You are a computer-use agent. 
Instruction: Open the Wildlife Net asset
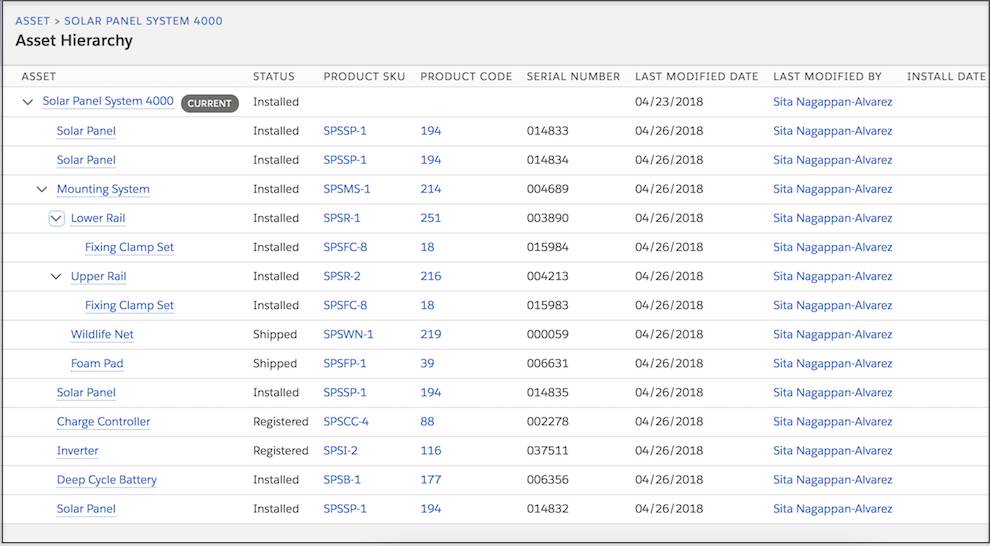[102, 334]
